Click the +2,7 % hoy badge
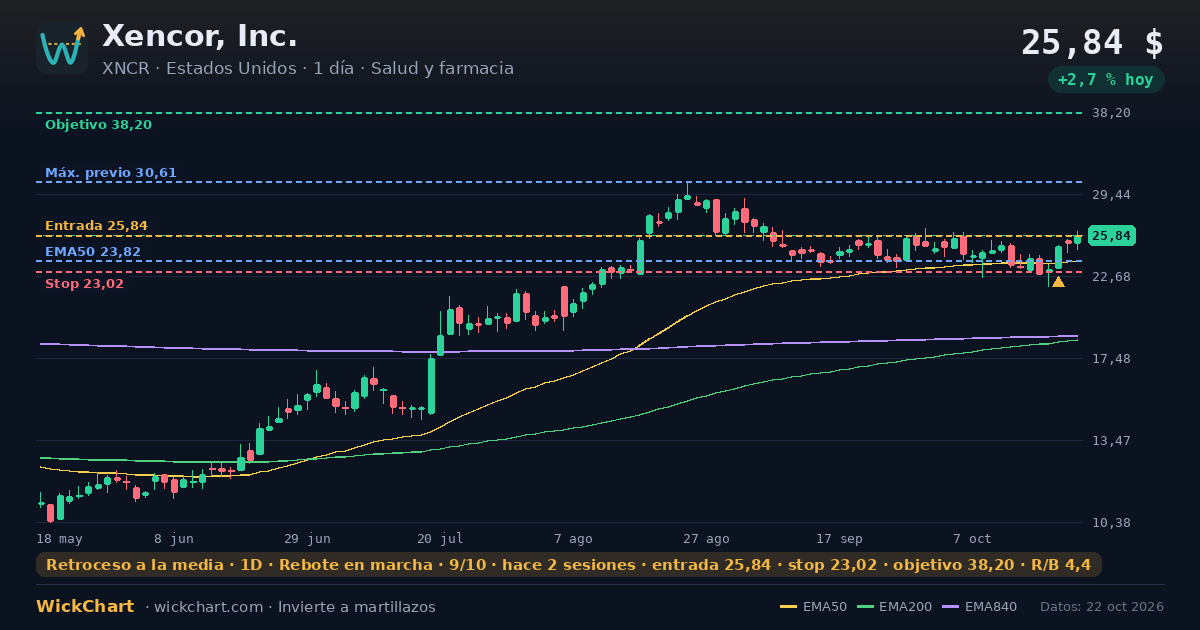The height and width of the screenshot is (630, 1200). [1106, 80]
